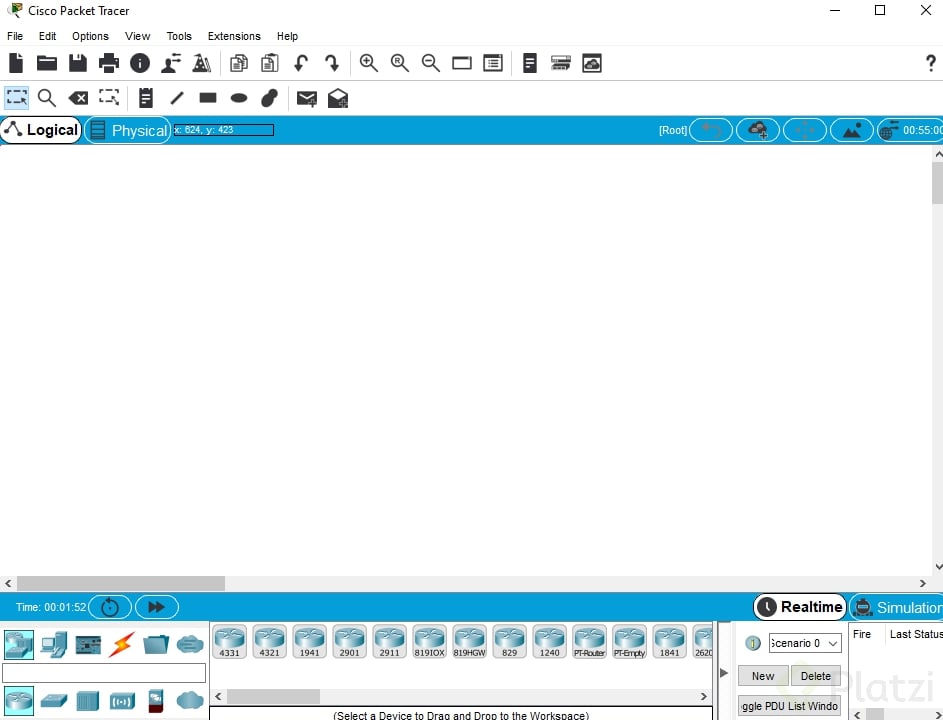The width and height of the screenshot is (943, 720).
Task: Set tiled background with the mountain icon
Action: [852, 130]
